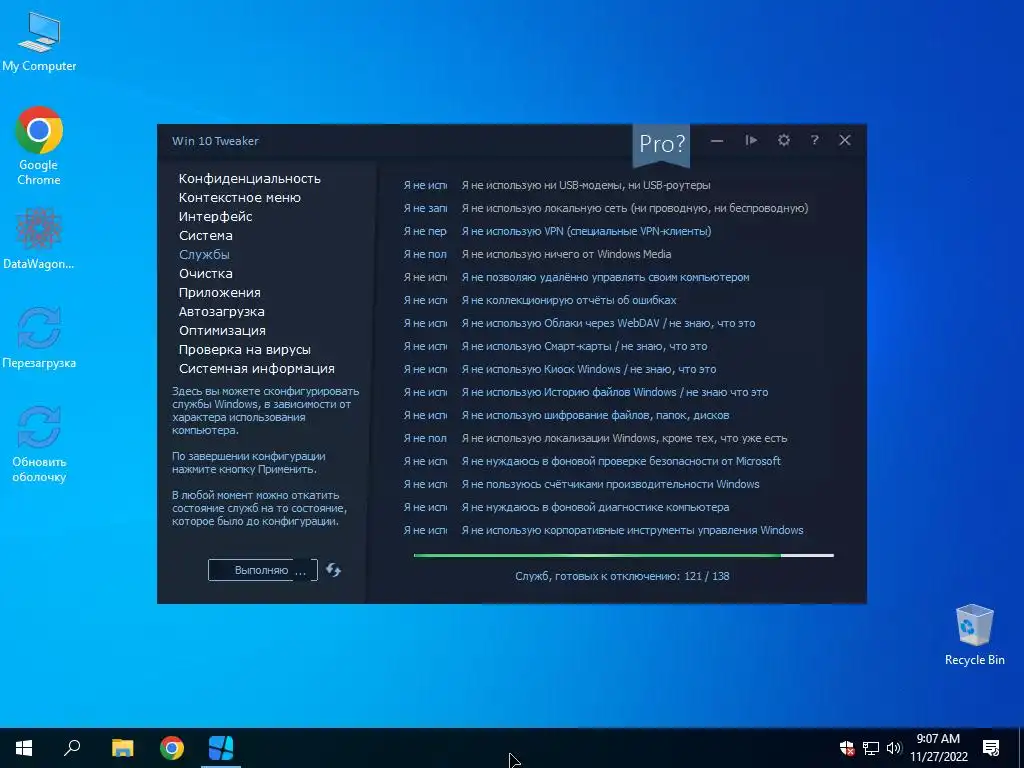Screen dimensions: 1024x768
Task: Toggle 'не коллекционирую отчёты об ошибках'
Action: click(x=569, y=300)
